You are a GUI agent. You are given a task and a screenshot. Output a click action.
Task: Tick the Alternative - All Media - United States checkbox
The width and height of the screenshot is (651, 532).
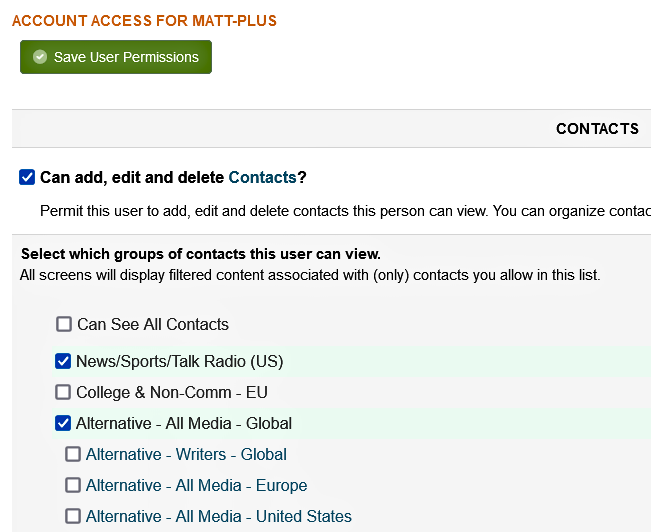(73, 516)
